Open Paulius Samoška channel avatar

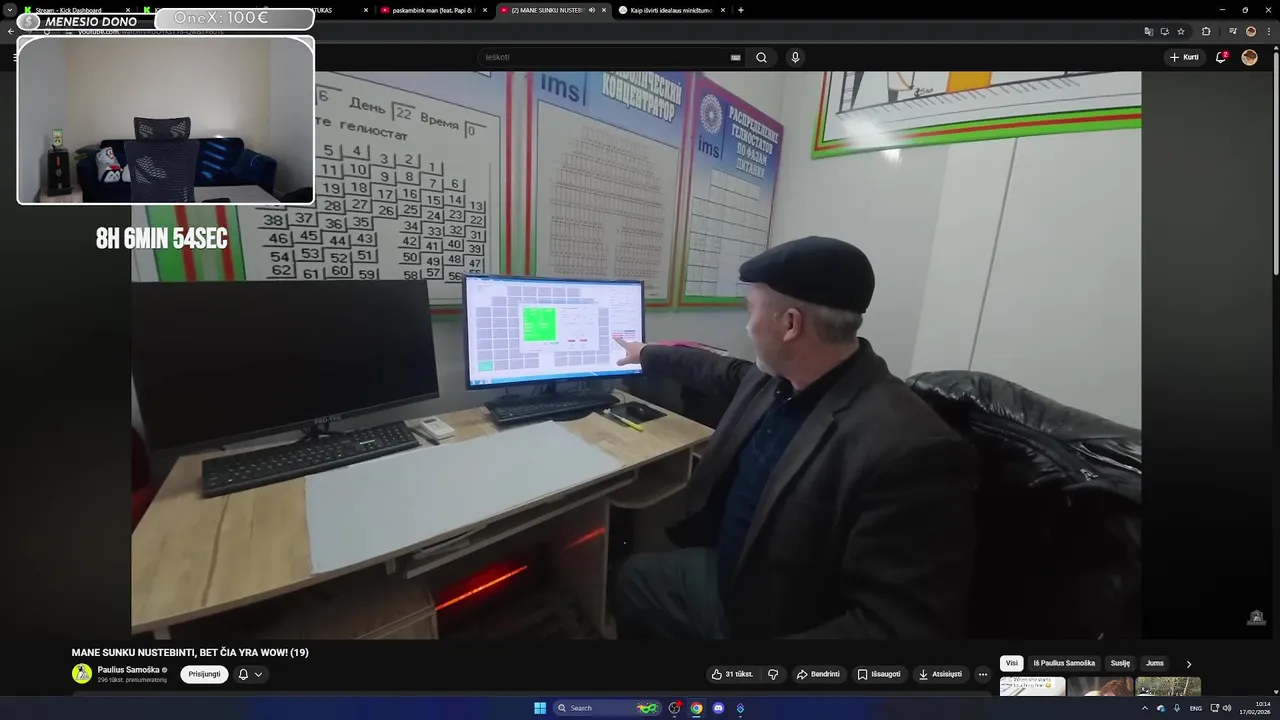[x=82, y=673]
